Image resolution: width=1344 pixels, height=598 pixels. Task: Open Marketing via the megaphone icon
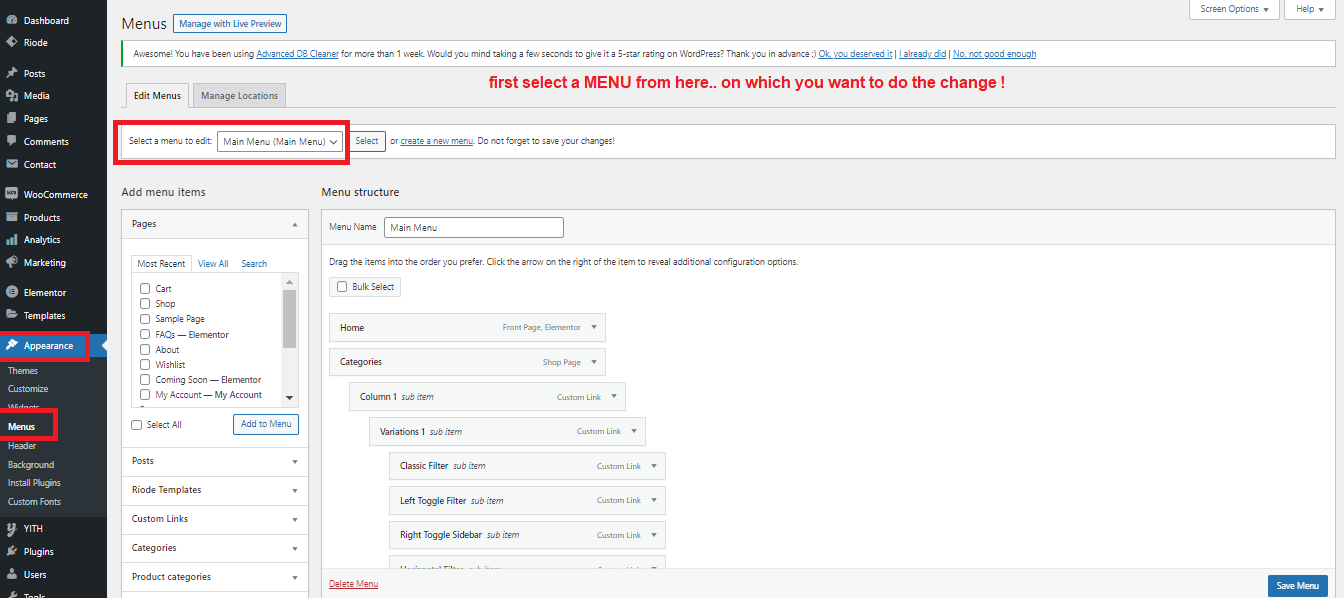pyautogui.click(x=12, y=262)
